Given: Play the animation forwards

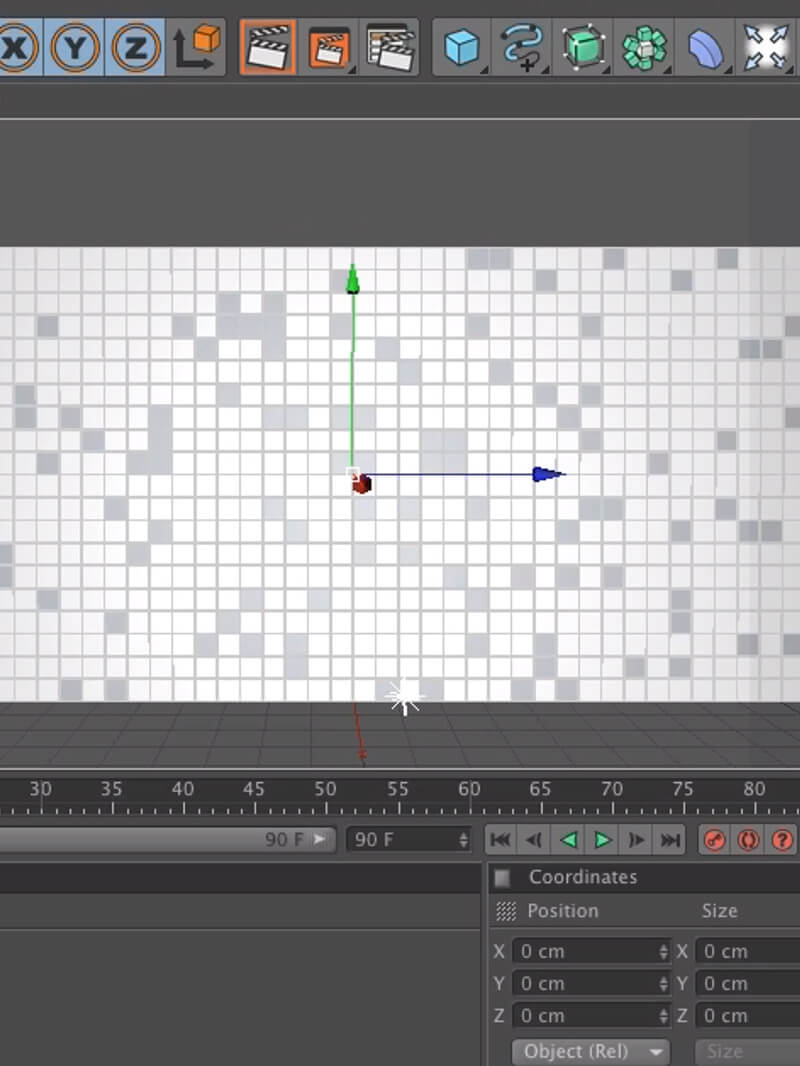Looking at the screenshot, I should click(602, 840).
